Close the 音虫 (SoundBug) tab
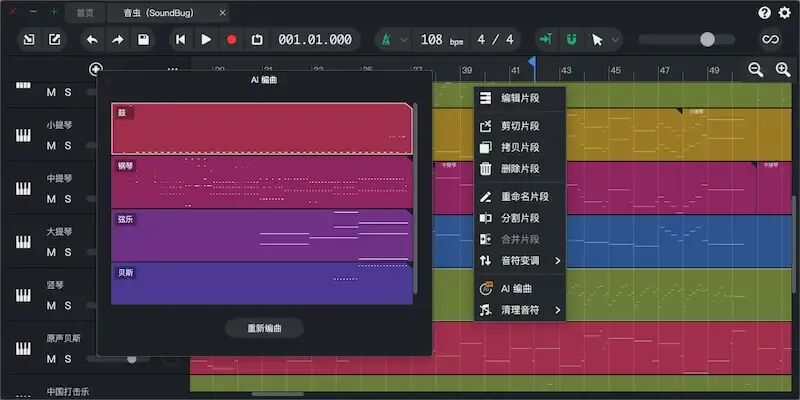The width and height of the screenshot is (800, 400). coord(222,13)
